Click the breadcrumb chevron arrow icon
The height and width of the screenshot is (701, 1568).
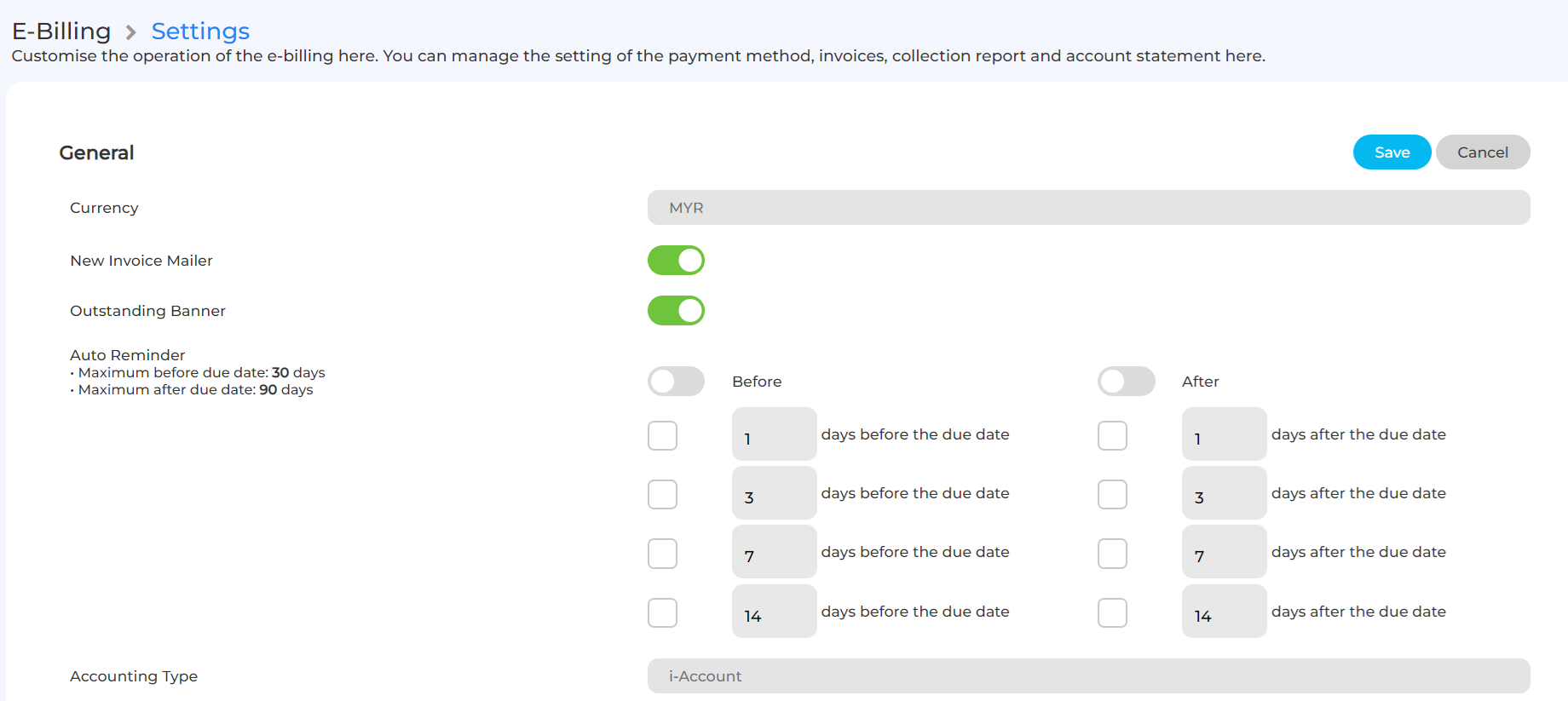pyautogui.click(x=130, y=32)
